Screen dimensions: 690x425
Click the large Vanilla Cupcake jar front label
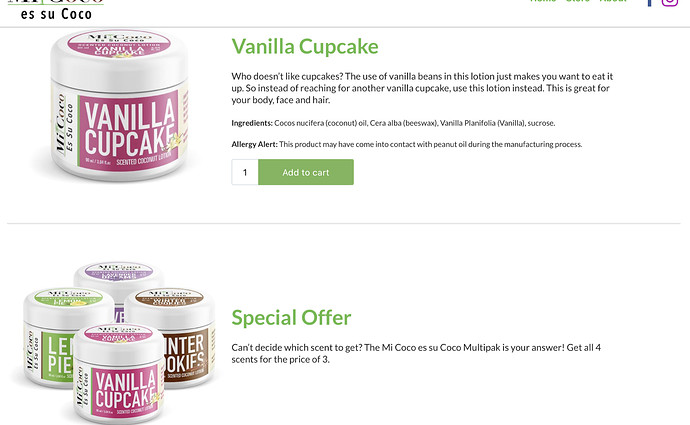tap(128, 128)
